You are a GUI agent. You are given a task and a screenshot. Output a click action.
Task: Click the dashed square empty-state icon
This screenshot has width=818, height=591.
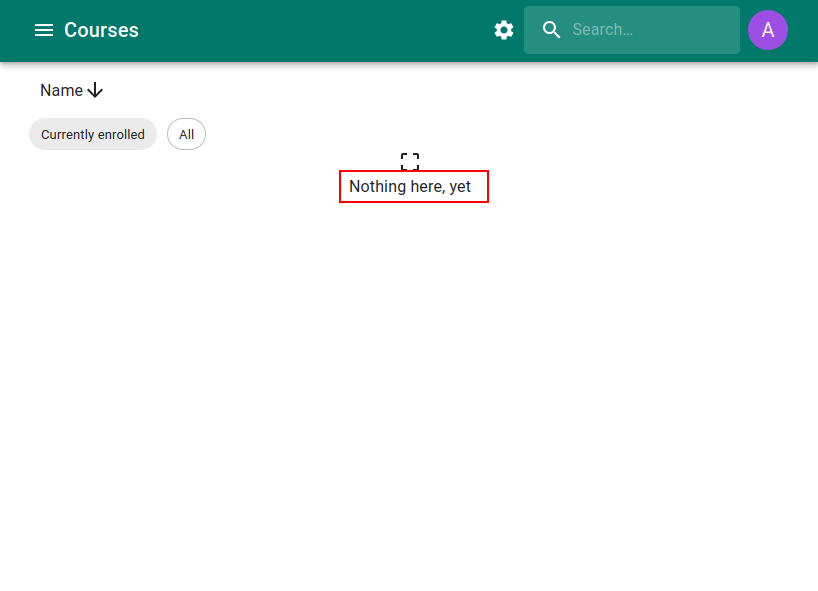click(410, 162)
